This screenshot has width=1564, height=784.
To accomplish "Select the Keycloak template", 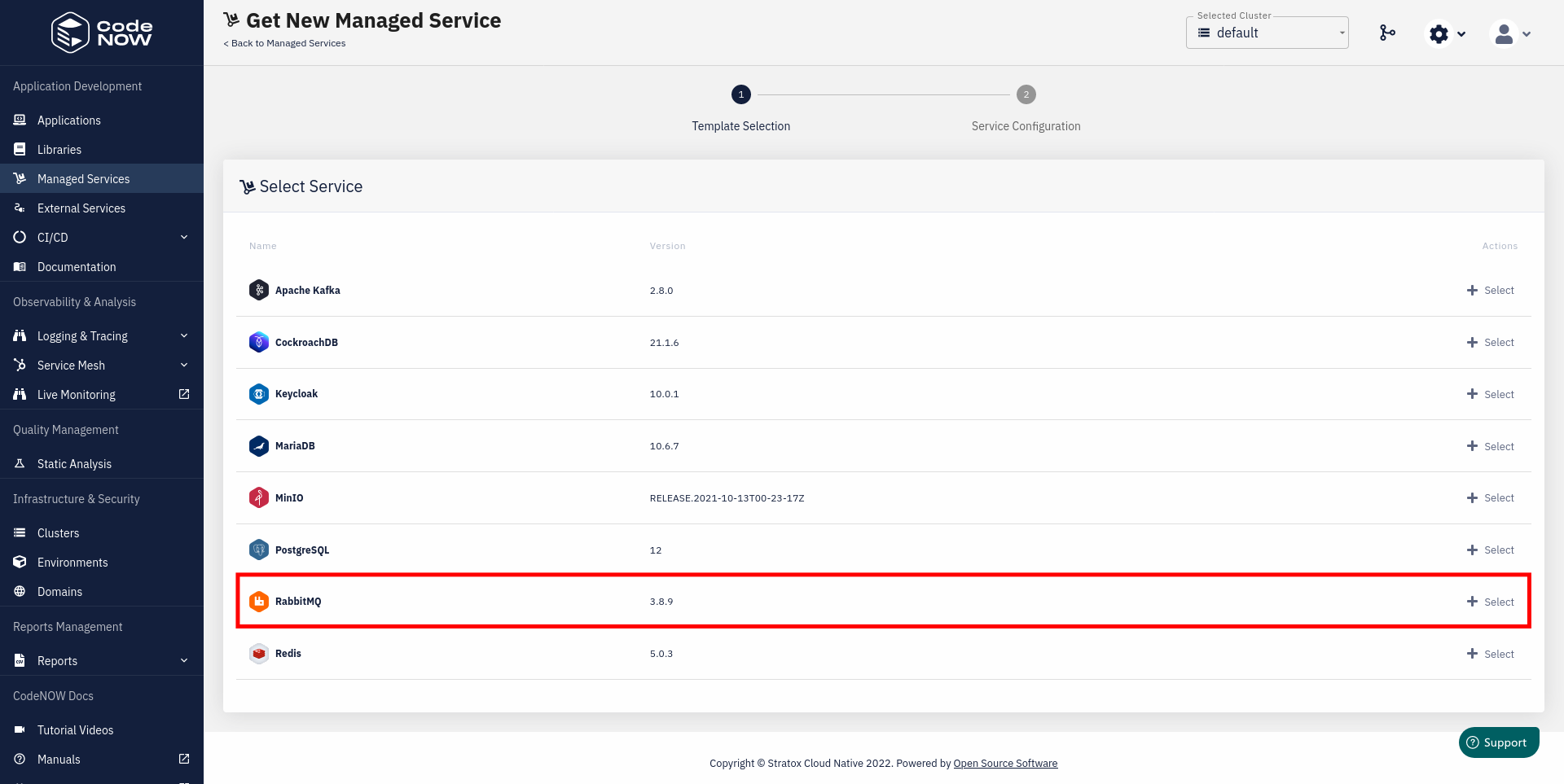I will tap(1491, 394).
